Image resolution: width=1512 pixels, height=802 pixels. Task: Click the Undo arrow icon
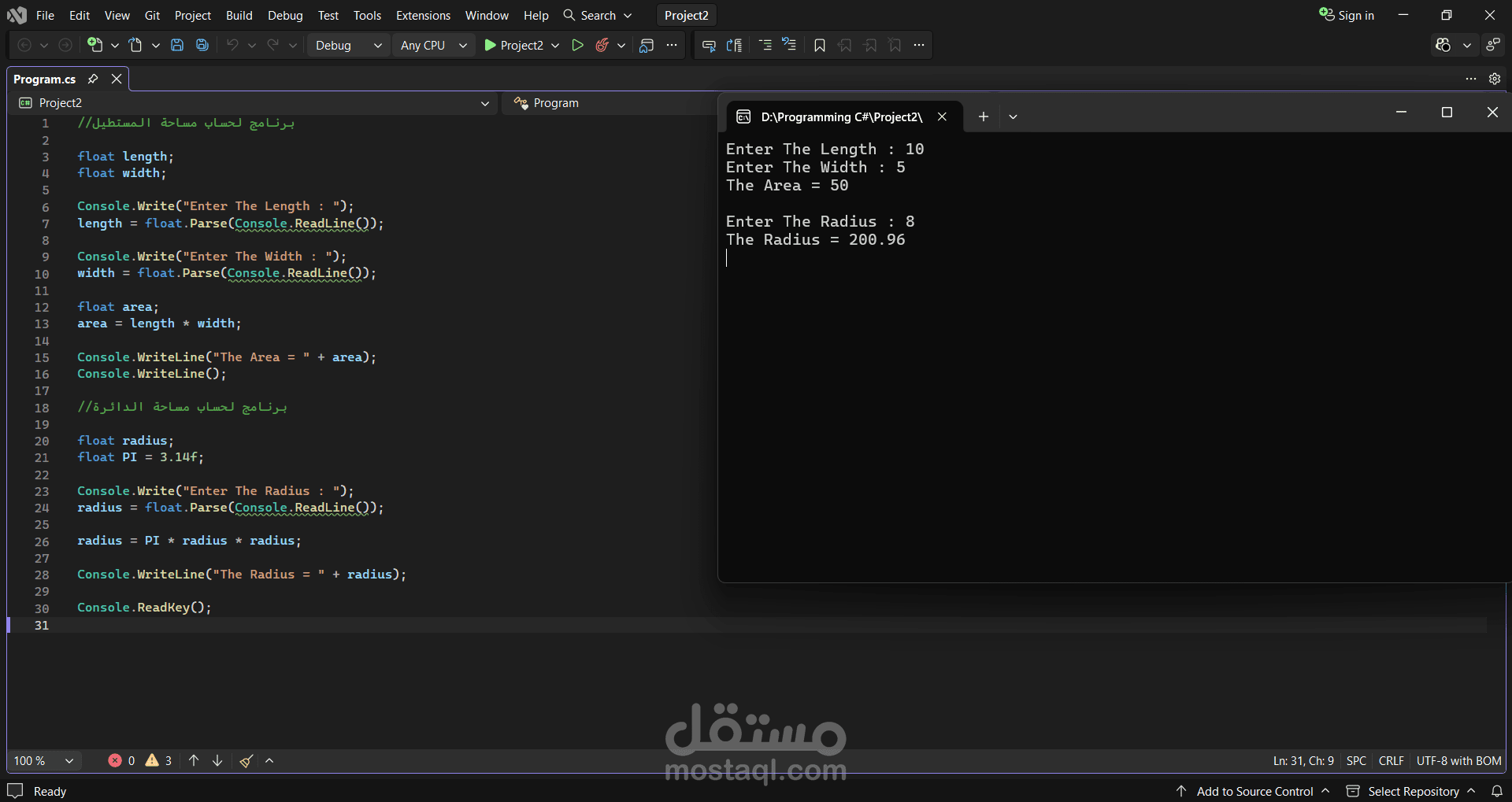coord(232,45)
